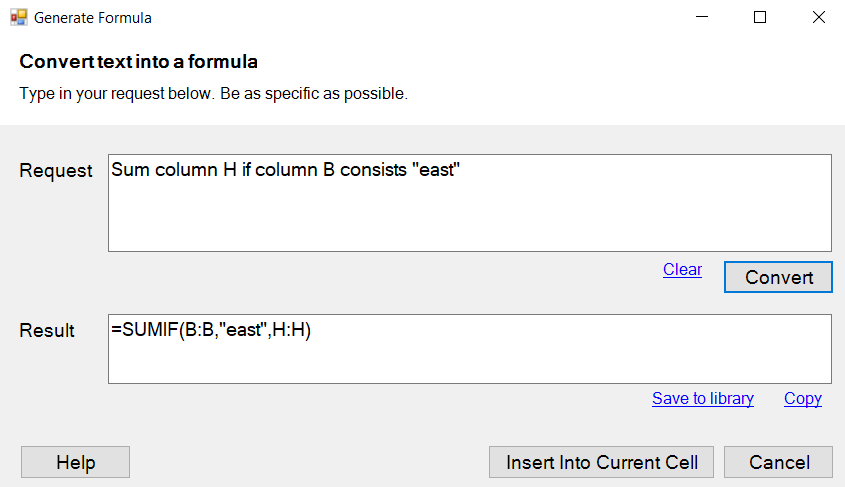Image resolution: width=845 pixels, height=487 pixels.
Task: Click the Convert button
Action: click(x=779, y=277)
